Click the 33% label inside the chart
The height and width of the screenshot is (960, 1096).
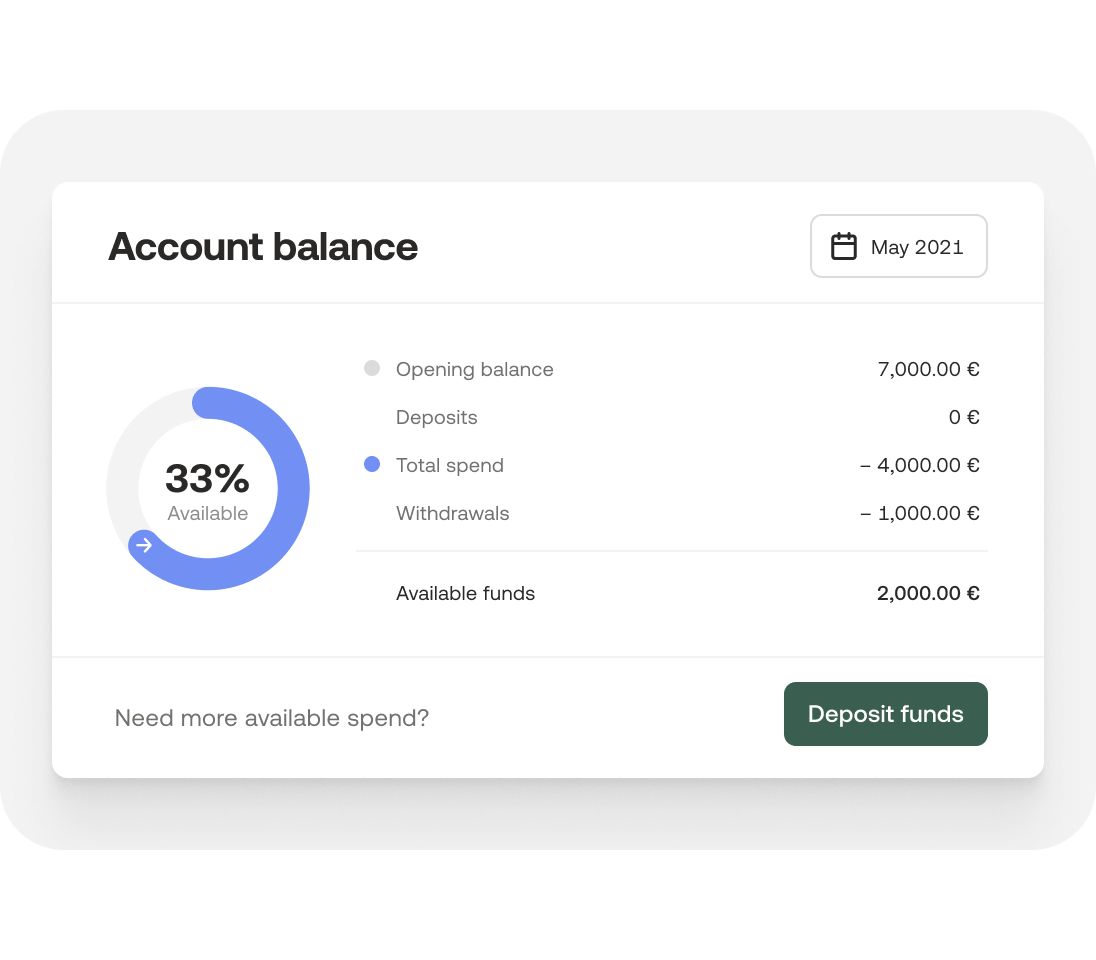pos(207,478)
